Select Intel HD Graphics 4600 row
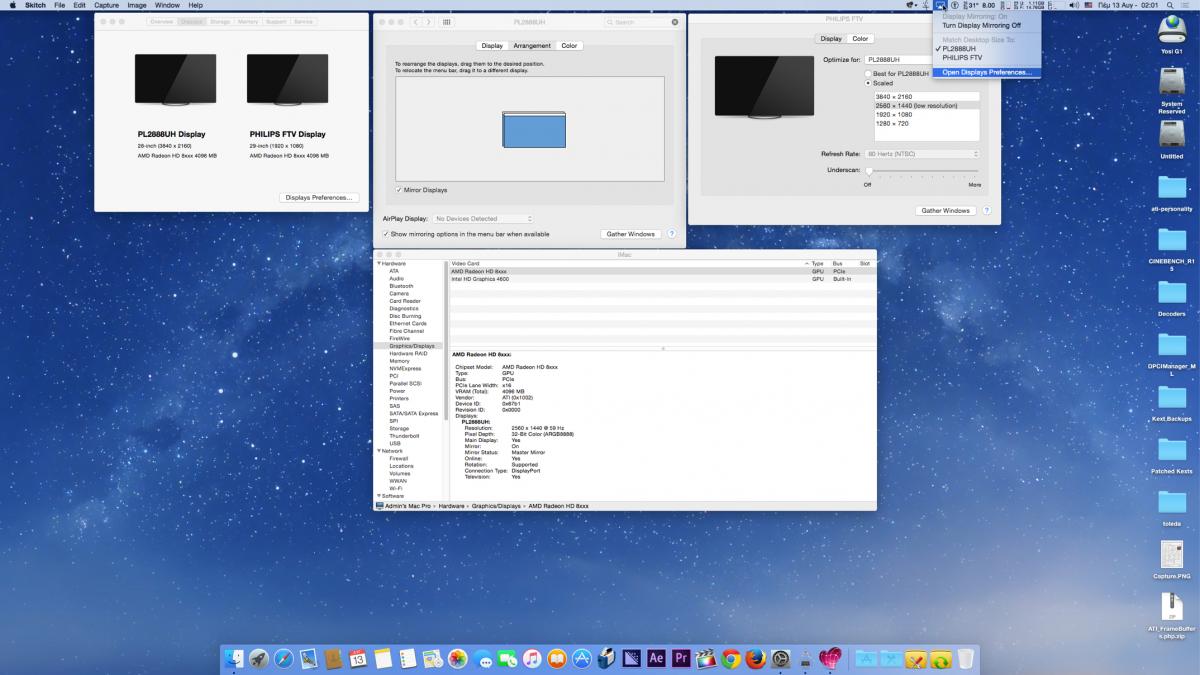 663,279
